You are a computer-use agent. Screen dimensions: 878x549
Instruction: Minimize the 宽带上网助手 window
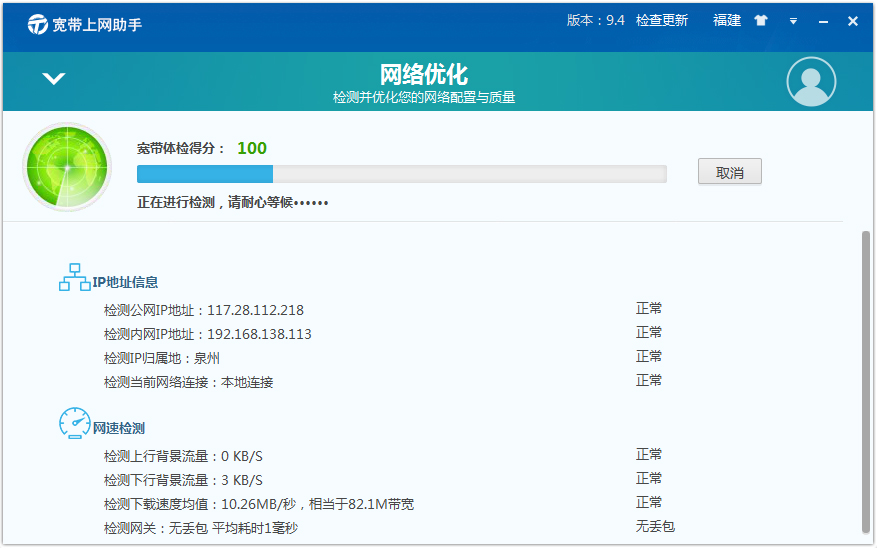point(824,21)
